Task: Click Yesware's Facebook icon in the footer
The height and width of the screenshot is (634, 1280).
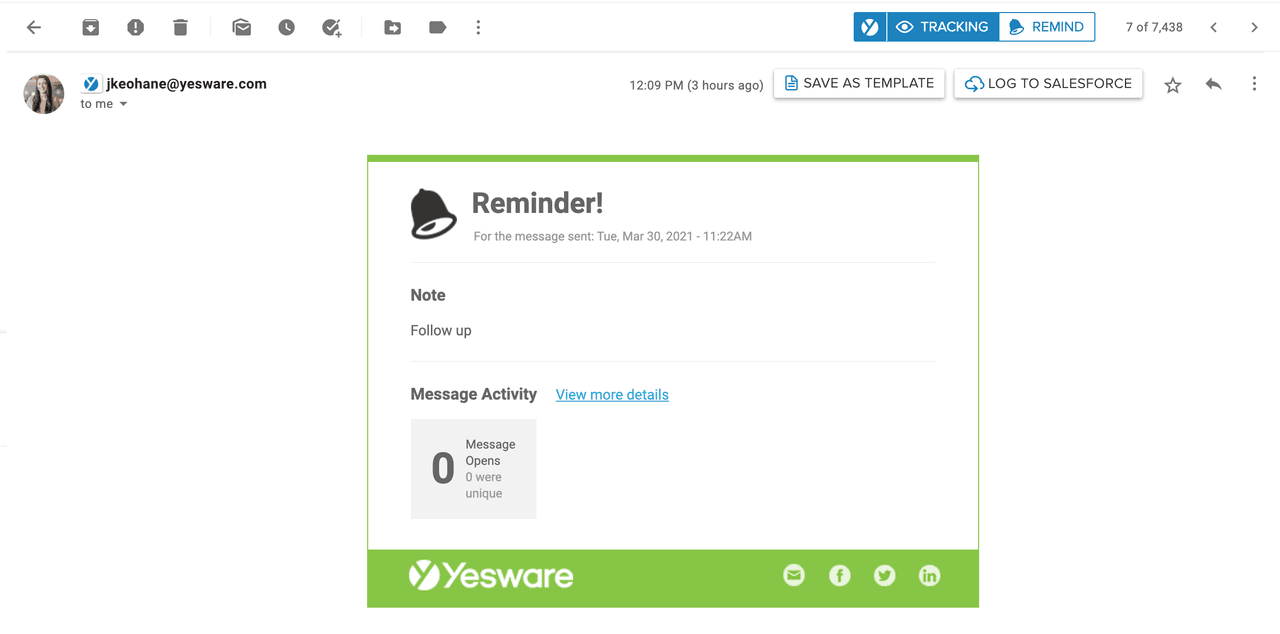Action: coord(839,575)
